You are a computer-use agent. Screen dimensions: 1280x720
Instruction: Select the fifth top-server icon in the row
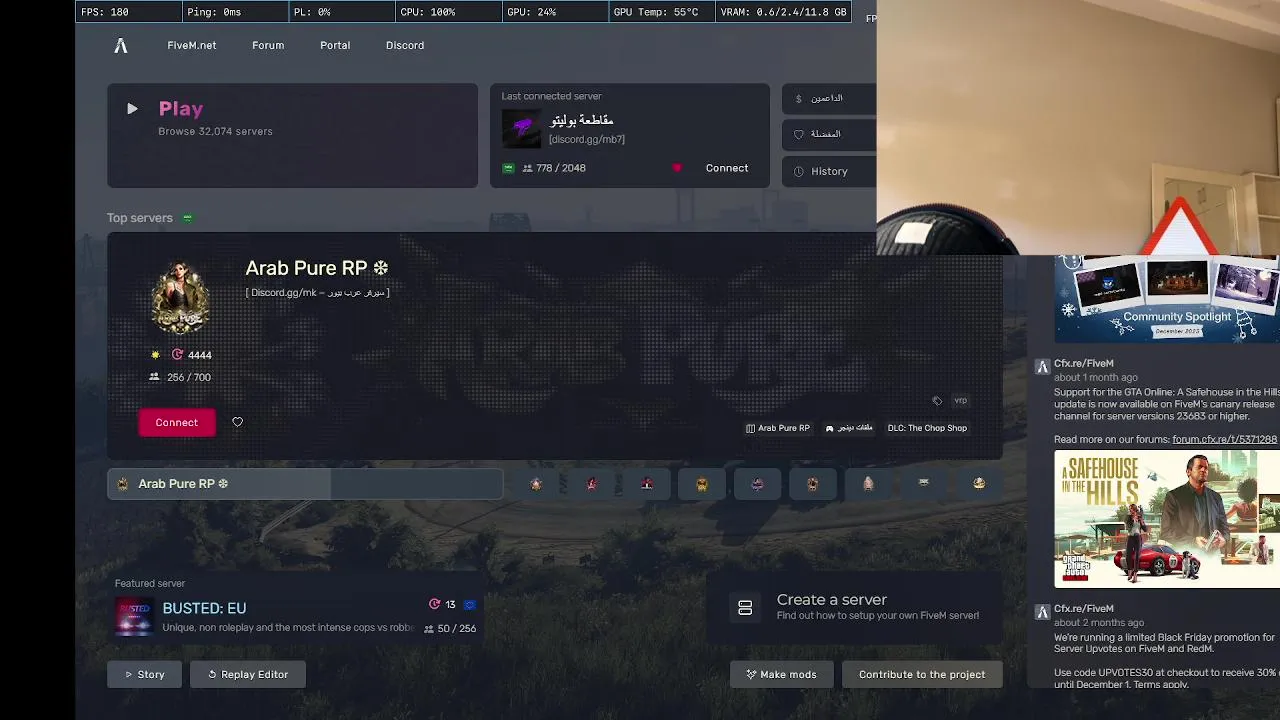tap(757, 484)
